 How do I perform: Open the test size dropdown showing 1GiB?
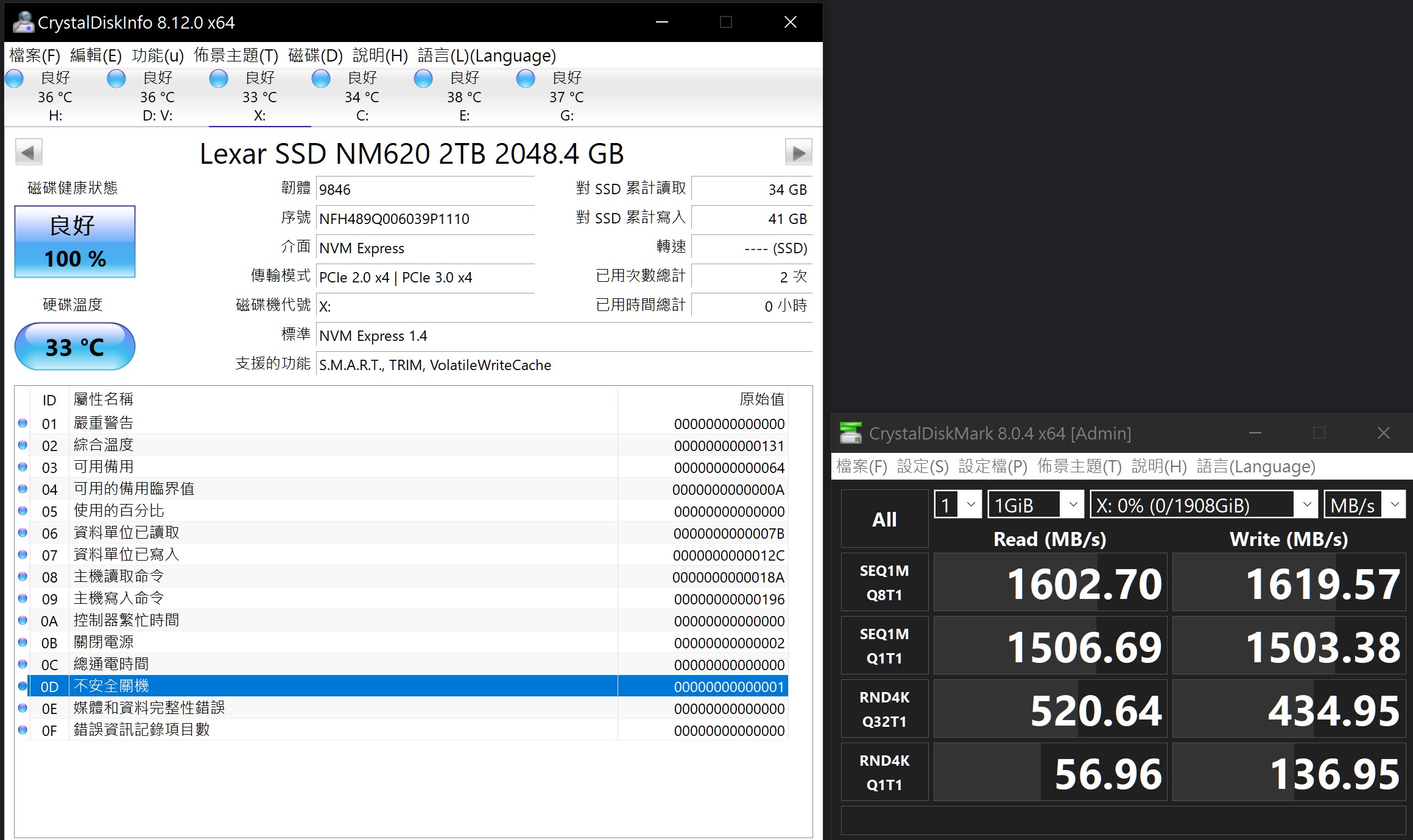click(1035, 505)
